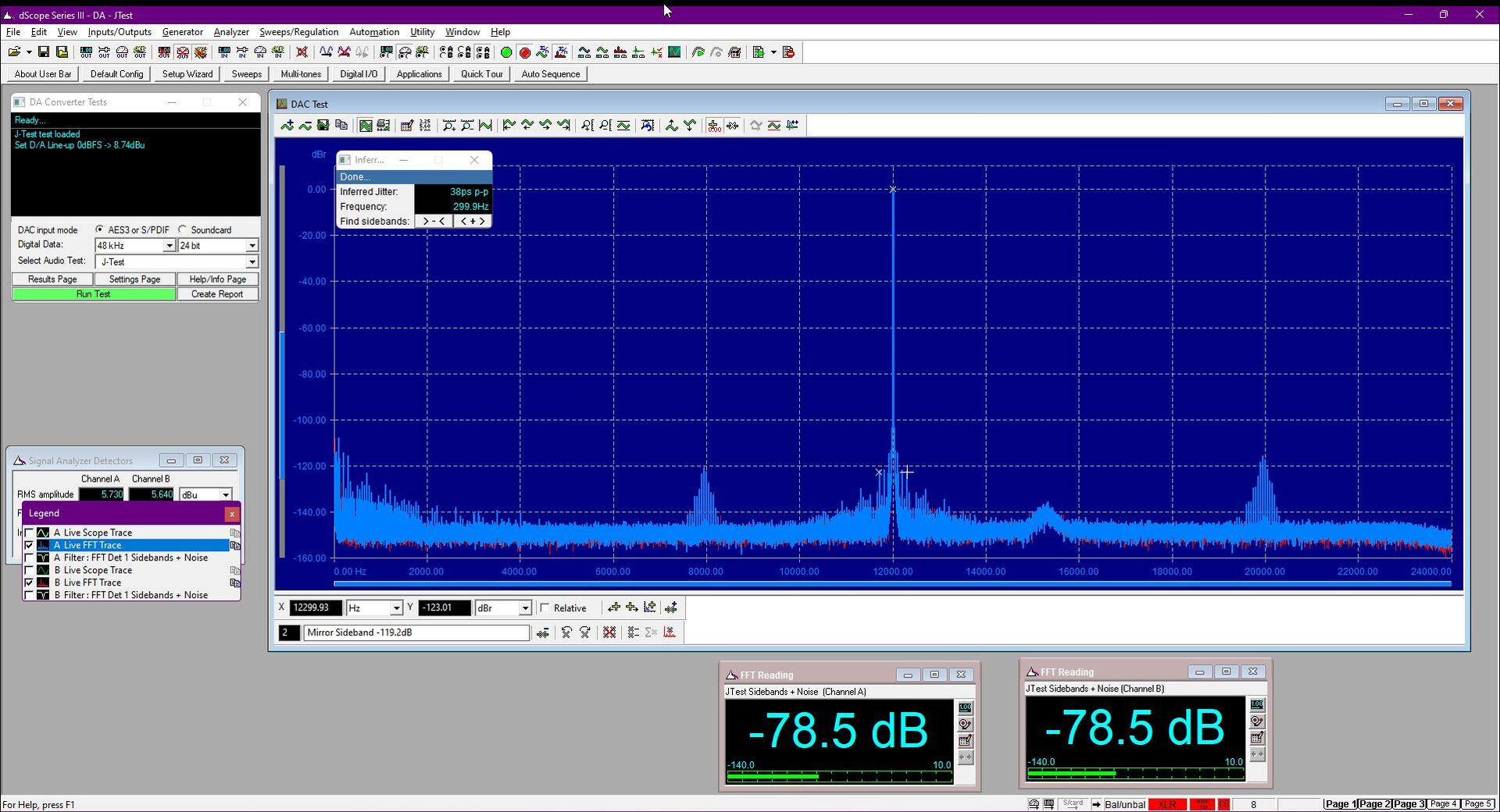The image size is (1500, 812).
Task: Toggle A Live Scope Trace checkbox in Legend
Action: coord(30,532)
